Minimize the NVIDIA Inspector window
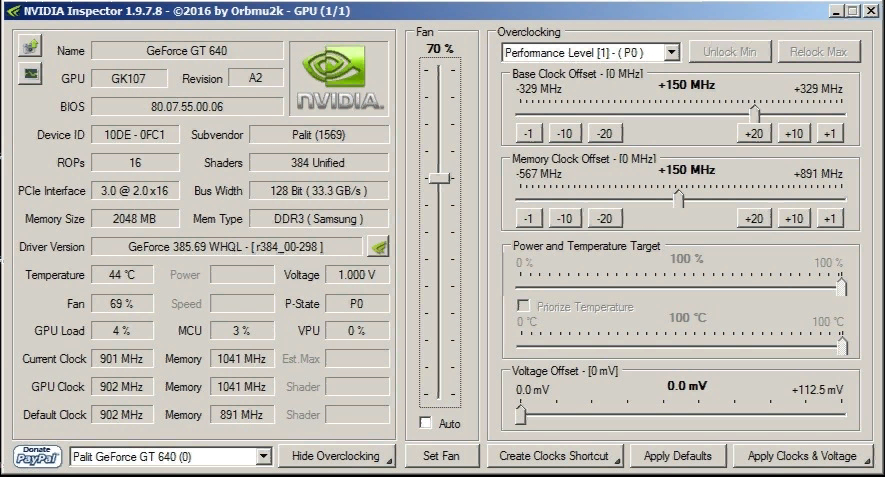This screenshot has height=477, width=885. (x=836, y=11)
